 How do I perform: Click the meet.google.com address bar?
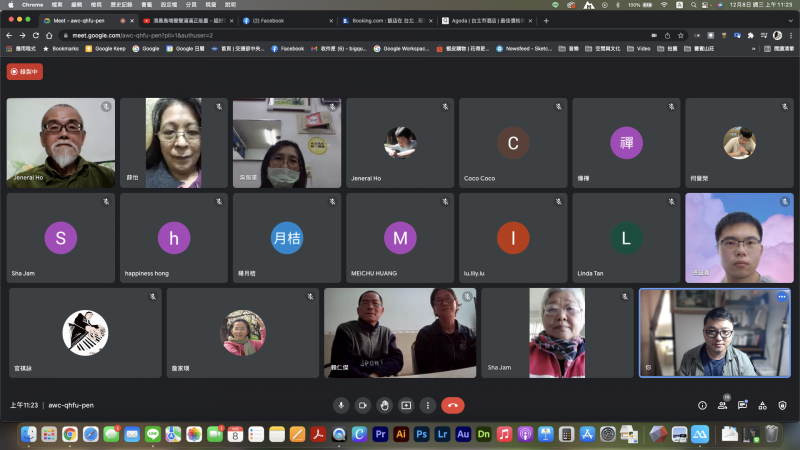pyautogui.click(x=300, y=34)
